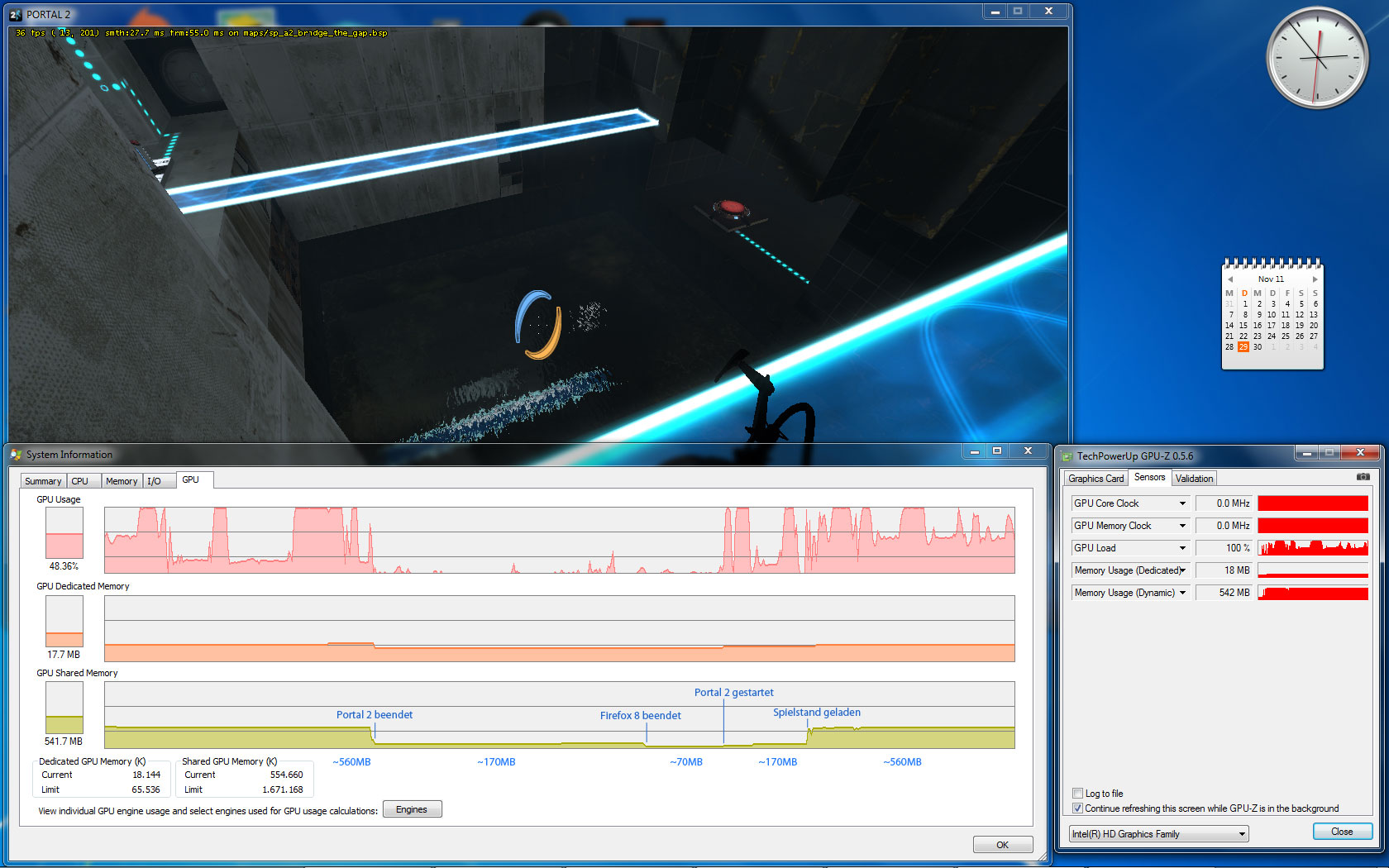The height and width of the screenshot is (868, 1389).
Task: Click the Portal 2 fps debug text overlay
Action: coord(201,33)
